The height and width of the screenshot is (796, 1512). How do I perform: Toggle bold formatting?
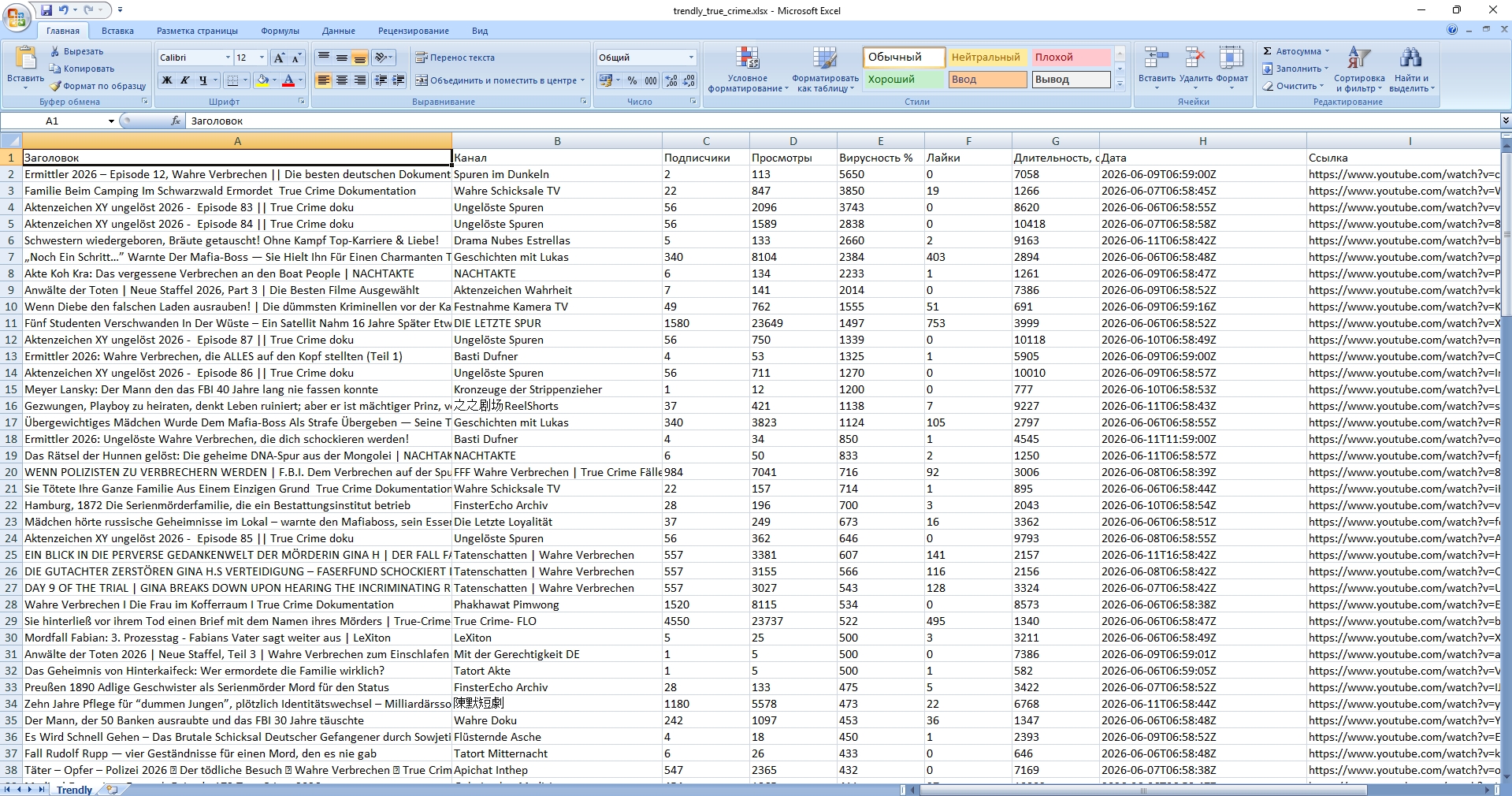[166, 80]
